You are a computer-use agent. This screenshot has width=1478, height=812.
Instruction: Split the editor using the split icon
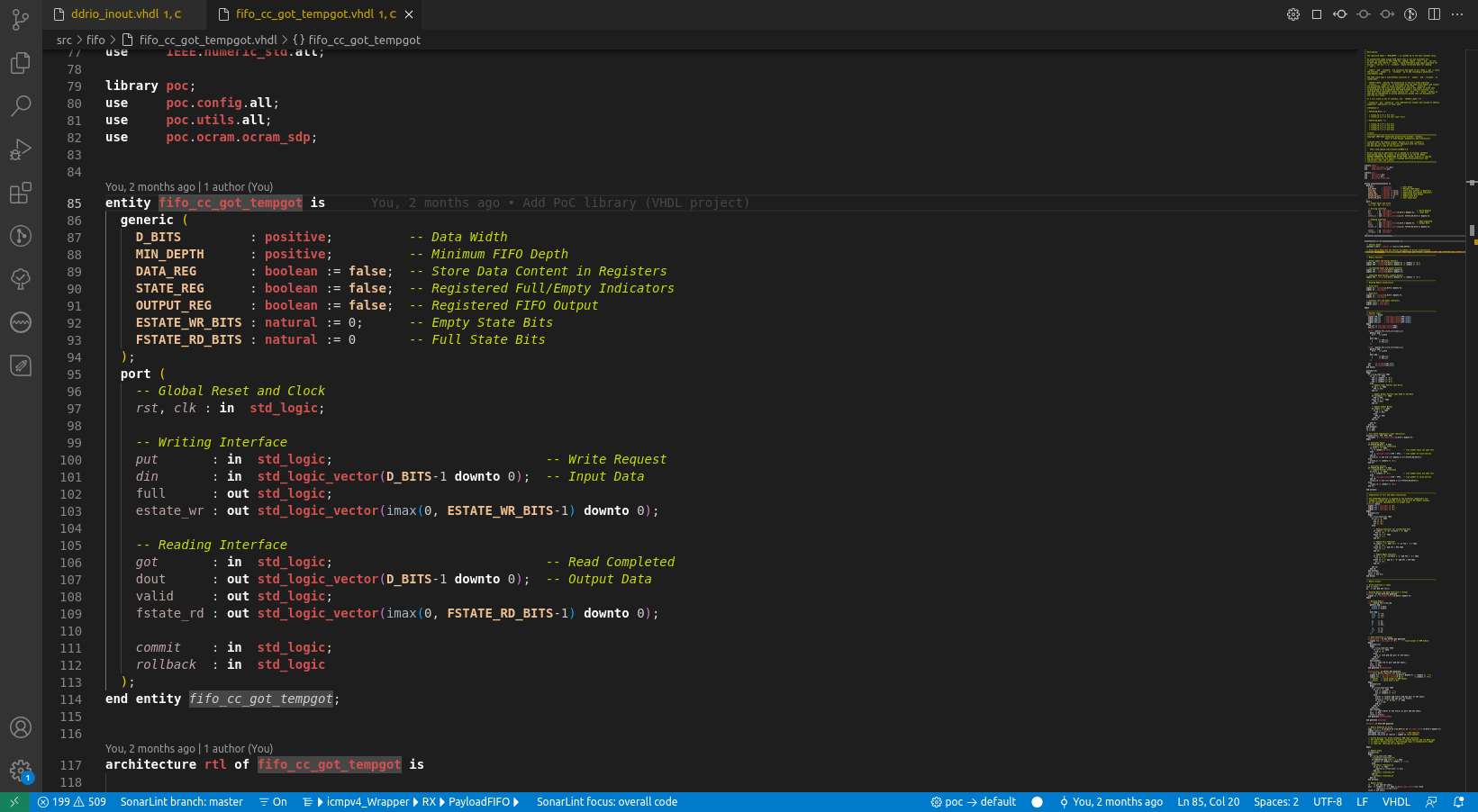[x=1432, y=14]
